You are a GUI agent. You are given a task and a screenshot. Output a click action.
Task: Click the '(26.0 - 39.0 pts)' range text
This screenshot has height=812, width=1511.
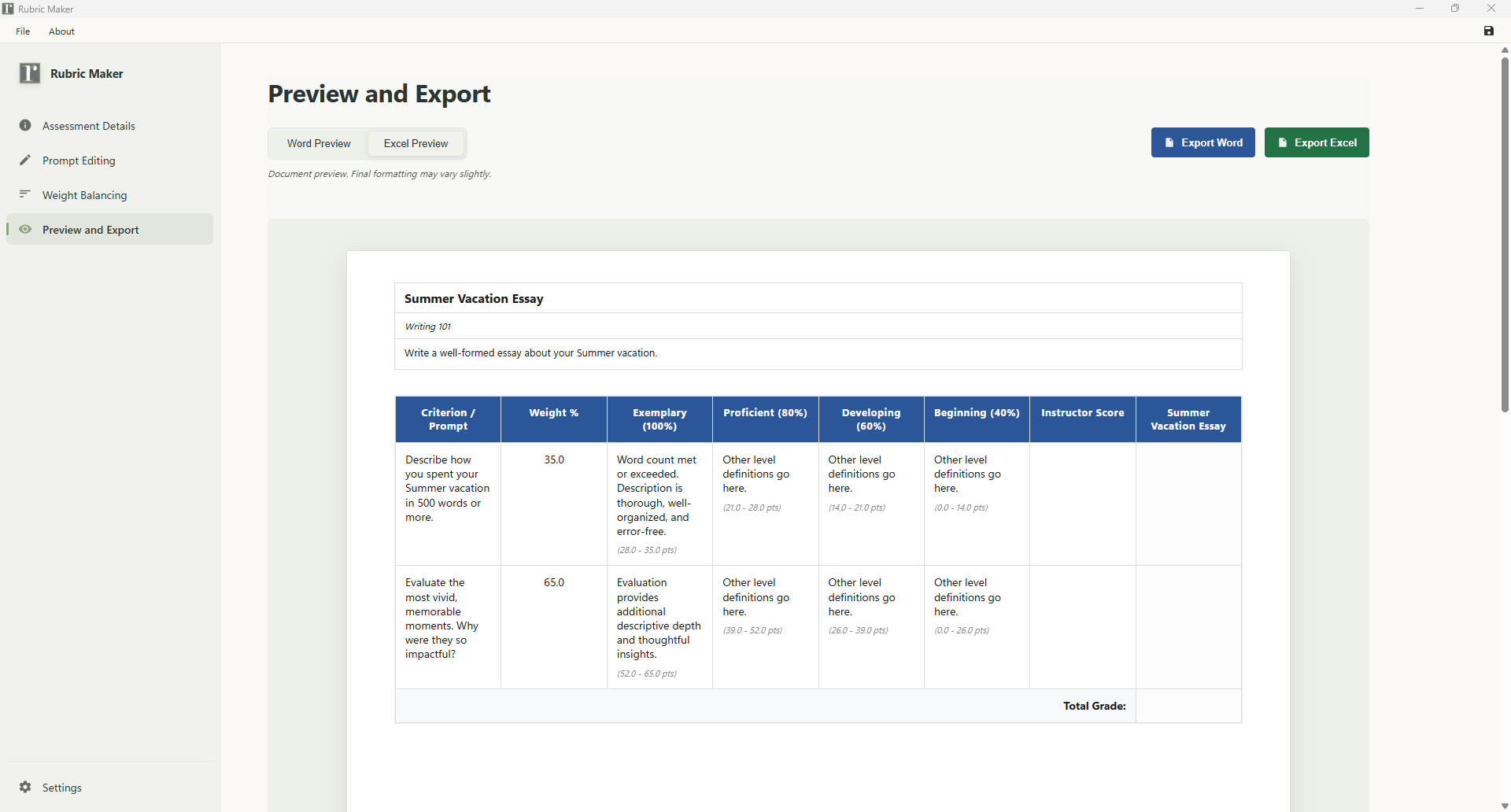pyautogui.click(x=858, y=631)
